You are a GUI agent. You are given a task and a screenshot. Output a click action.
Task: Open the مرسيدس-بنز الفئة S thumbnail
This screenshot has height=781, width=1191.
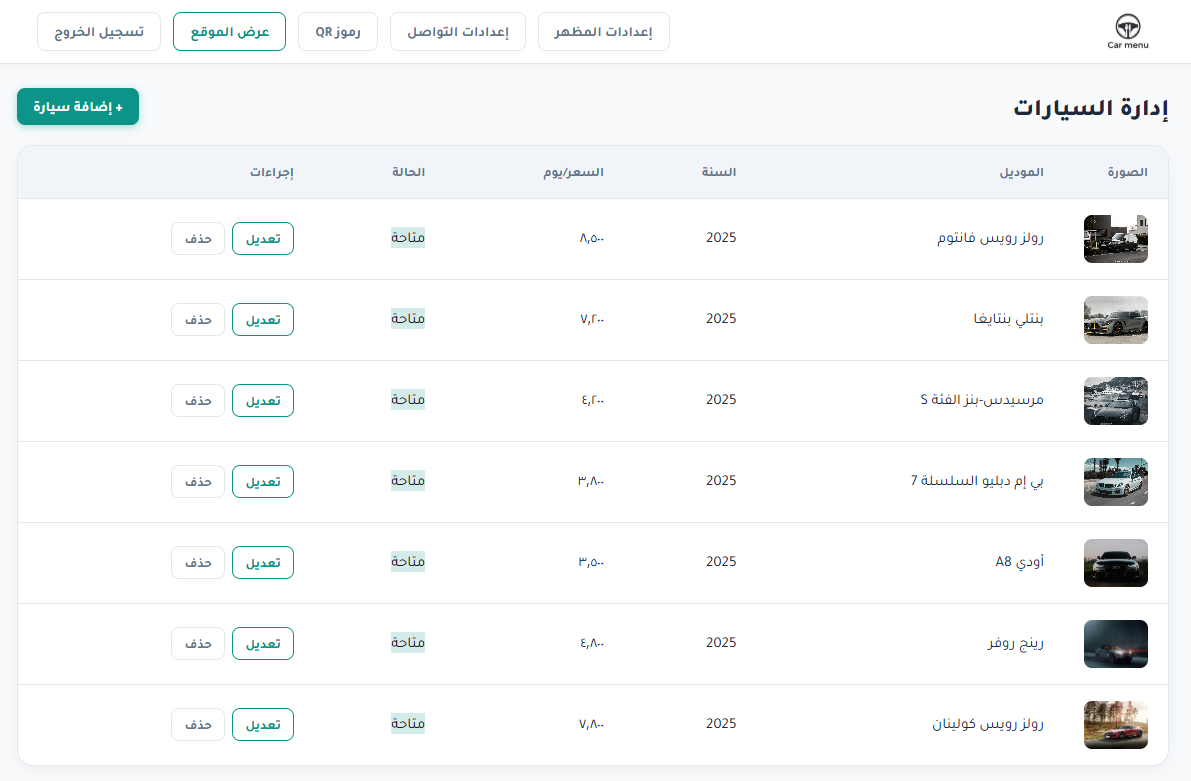coord(1115,401)
